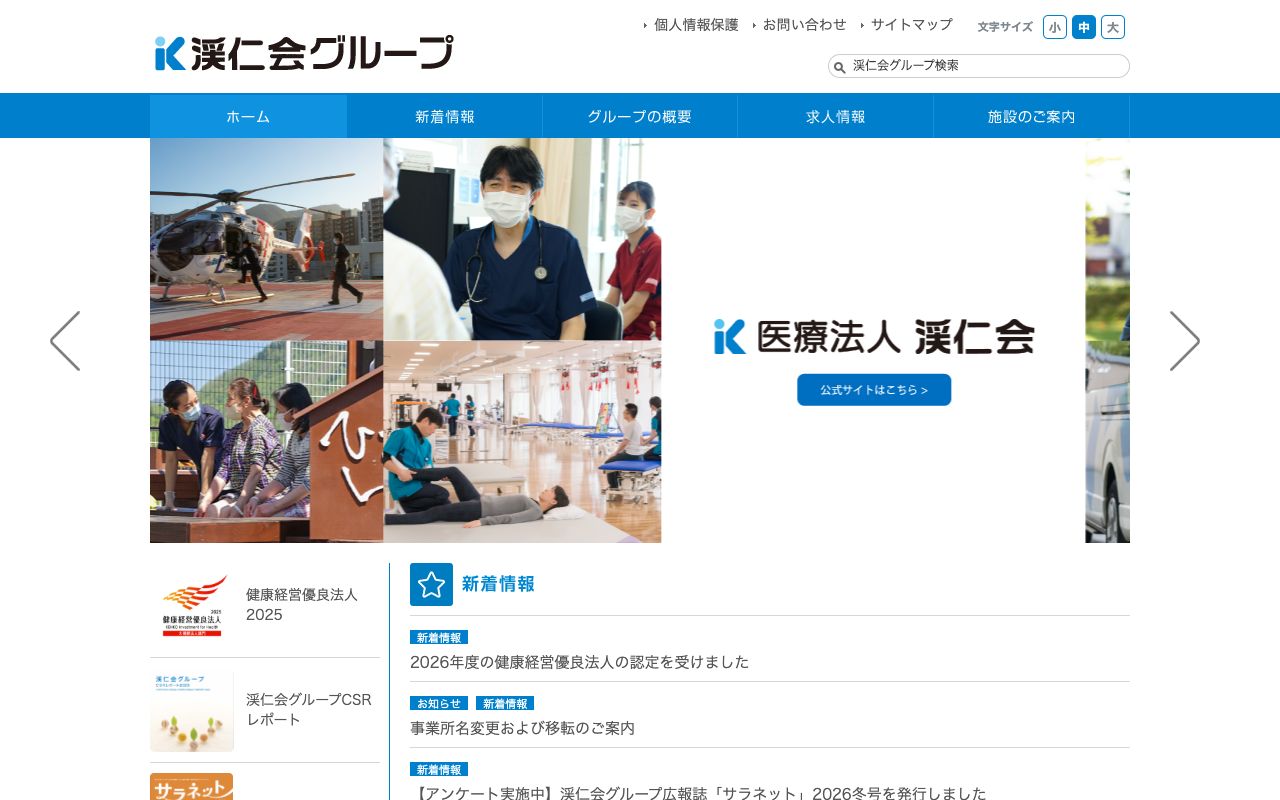1280x800 pixels.
Task: Go to previous slide with left arrow
Action: [64, 341]
